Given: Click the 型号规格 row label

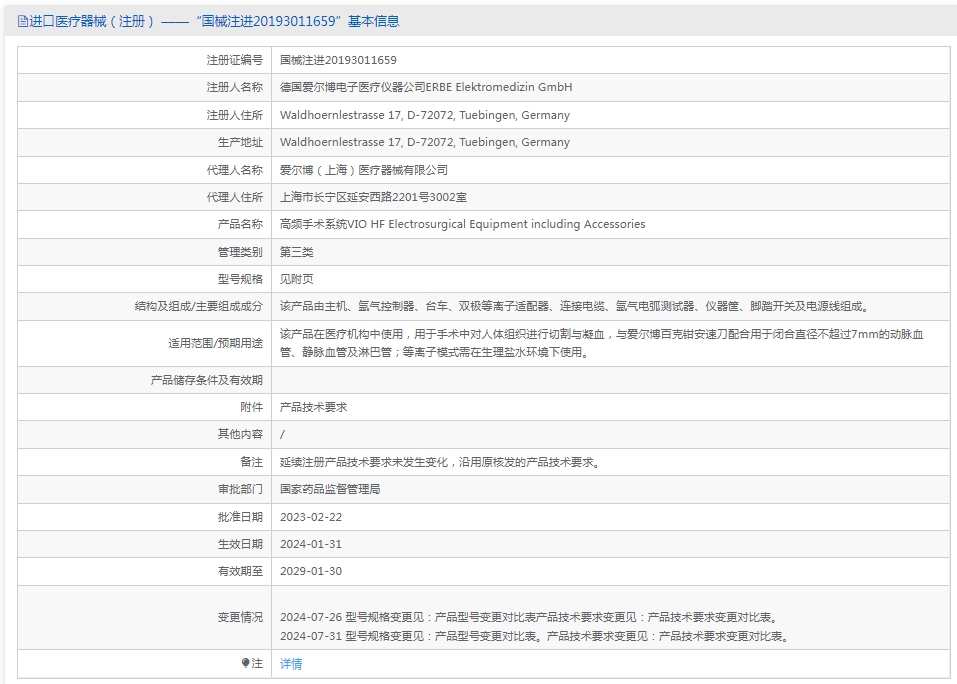Looking at the screenshot, I should click(x=240, y=279).
